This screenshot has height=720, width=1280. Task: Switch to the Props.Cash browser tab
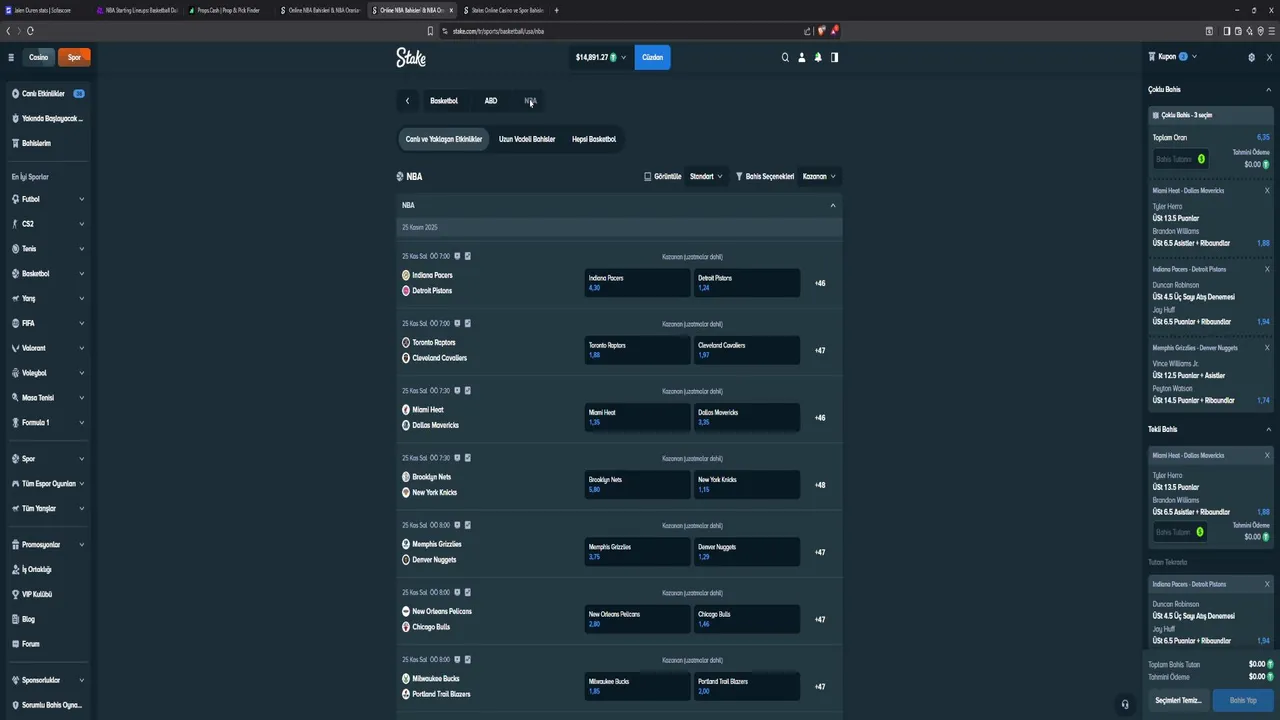click(x=228, y=10)
